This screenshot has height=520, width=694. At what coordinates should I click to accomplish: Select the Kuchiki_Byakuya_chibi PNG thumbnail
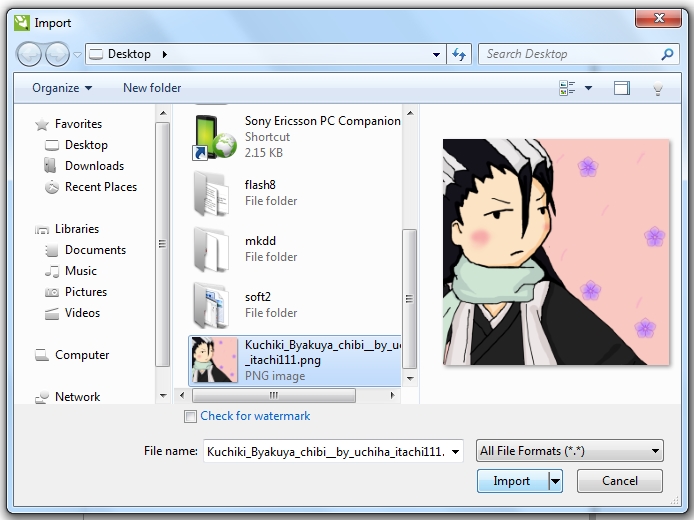[x=214, y=360]
